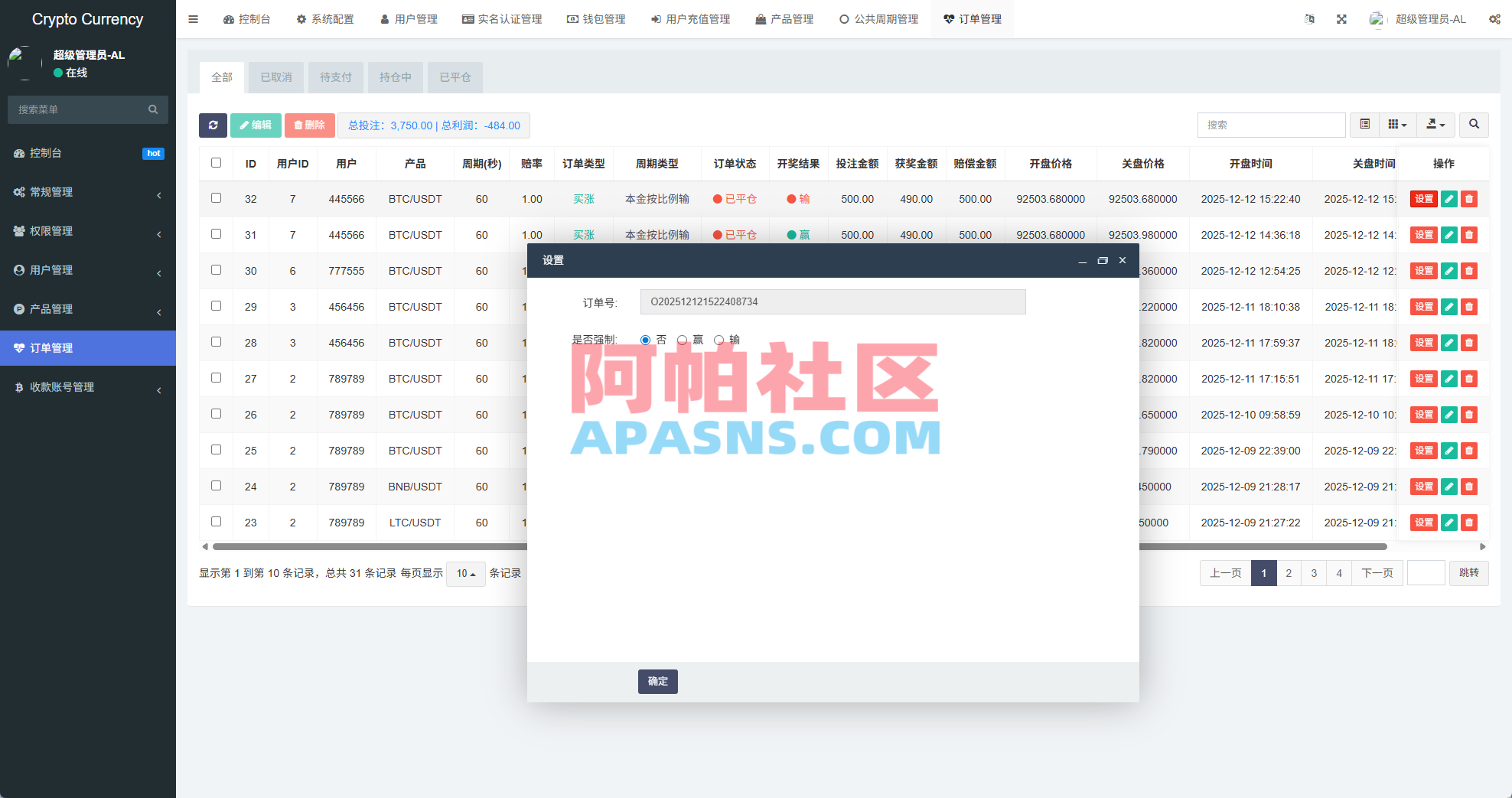The height and width of the screenshot is (798, 1512).
Task: Edit order row 24 with green pencil
Action: click(x=1448, y=487)
